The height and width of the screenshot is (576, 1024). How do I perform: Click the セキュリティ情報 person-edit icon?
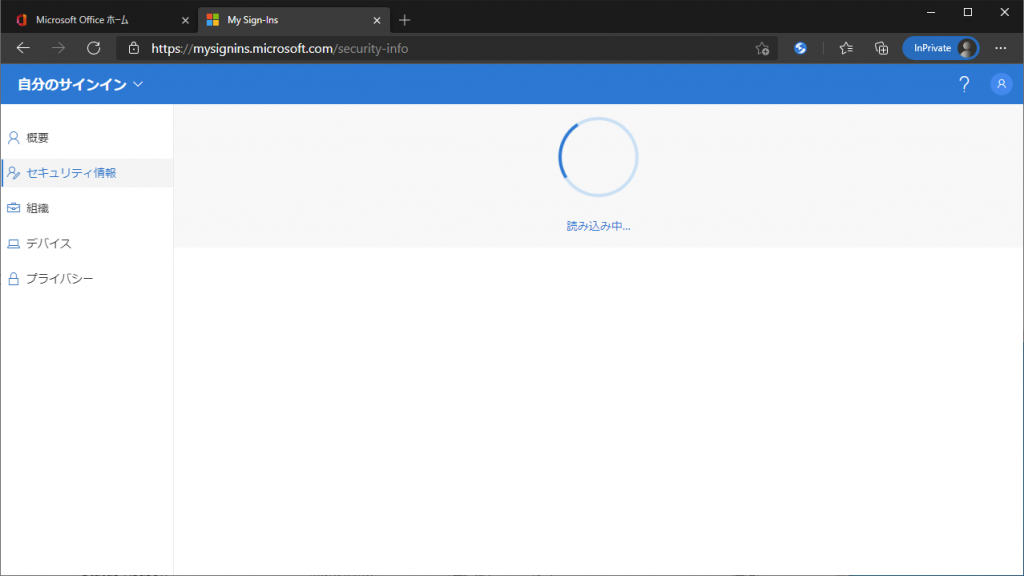(x=13, y=173)
